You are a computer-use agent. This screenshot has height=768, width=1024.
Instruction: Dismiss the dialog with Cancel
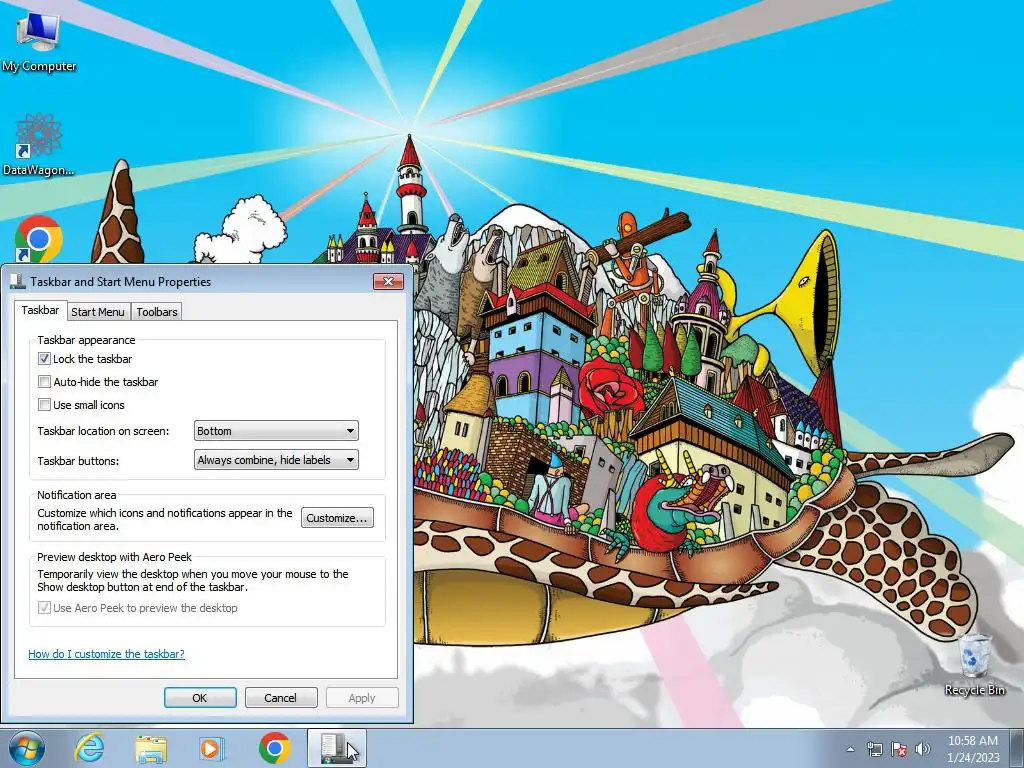coord(281,697)
